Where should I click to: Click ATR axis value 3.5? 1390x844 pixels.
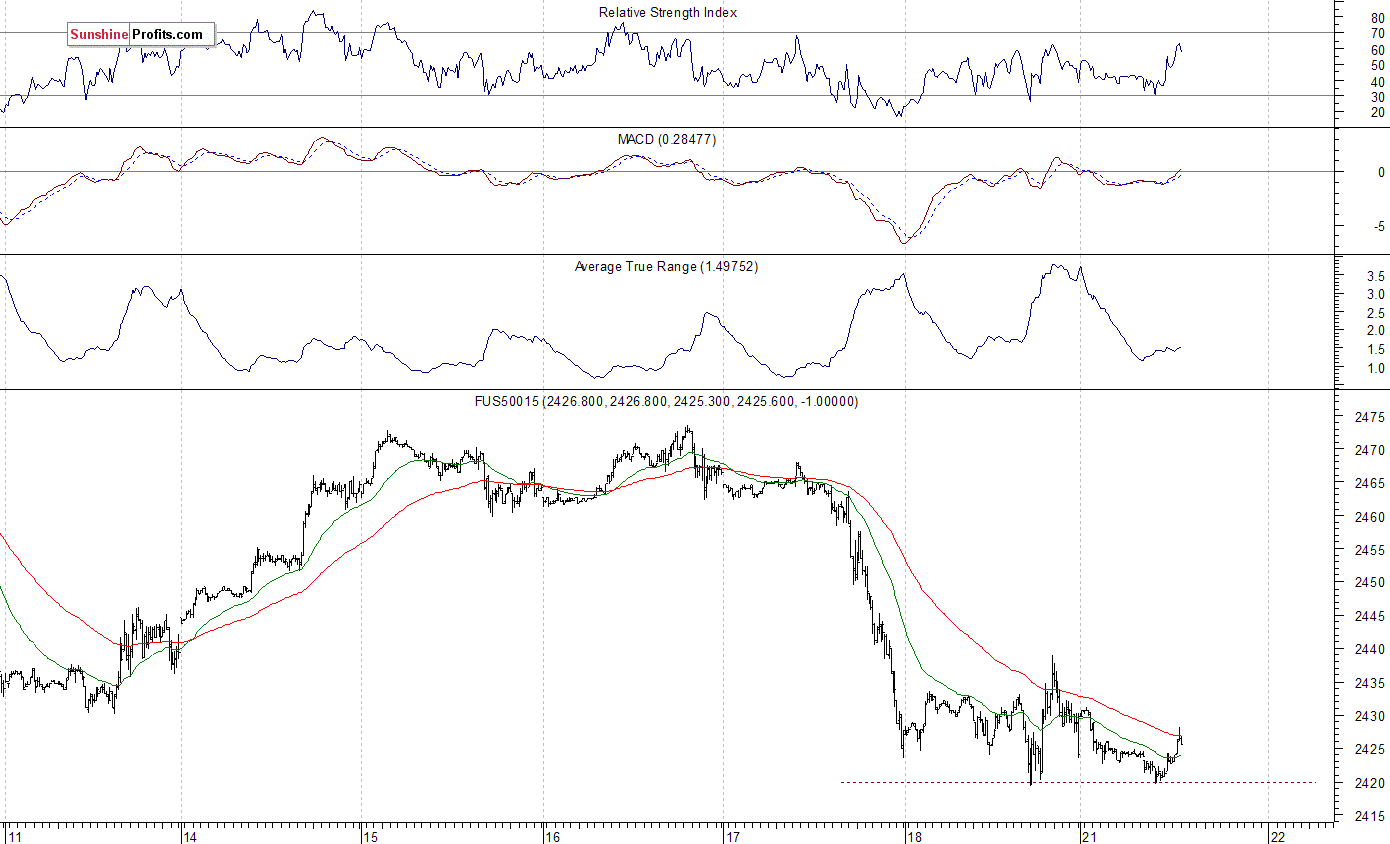[1376, 275]
